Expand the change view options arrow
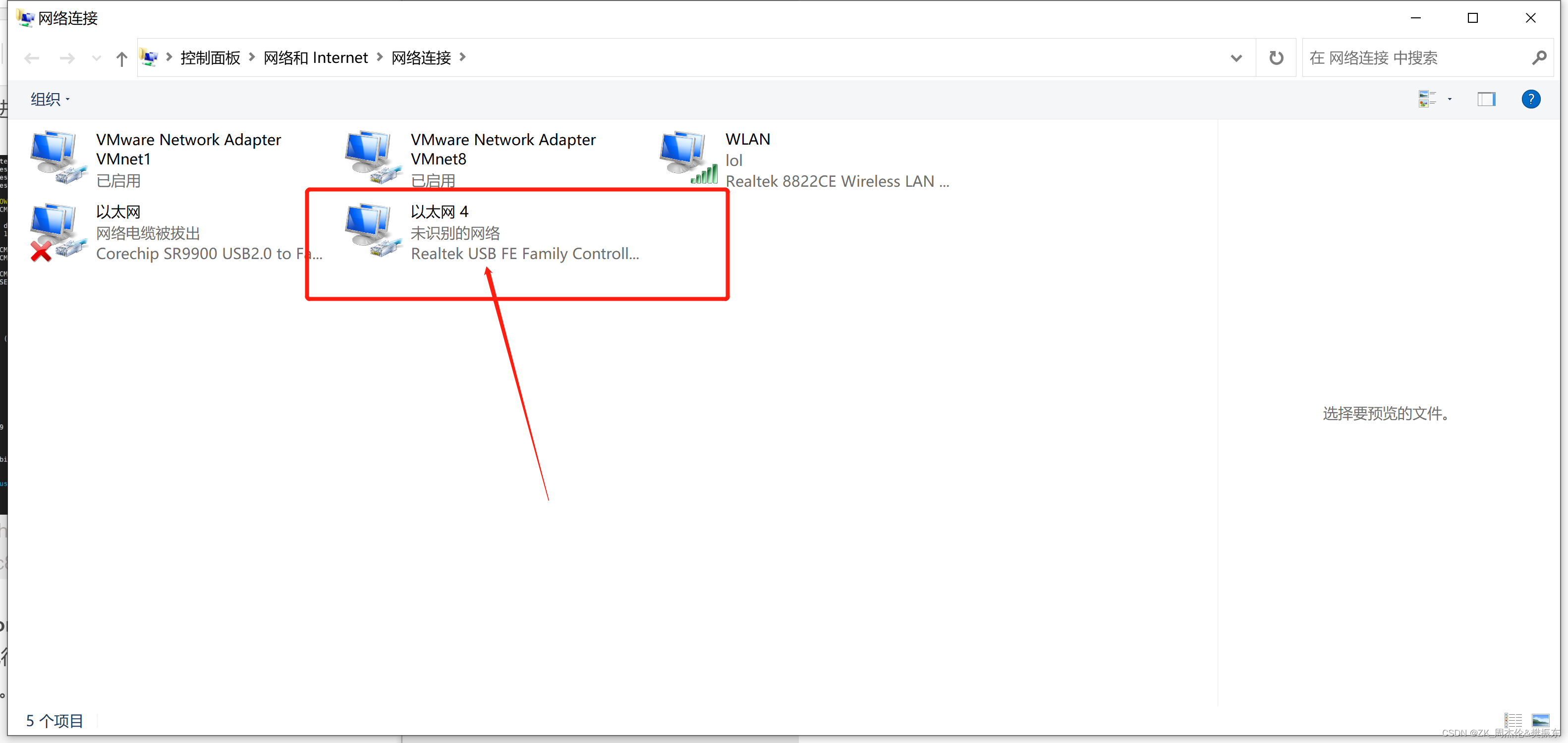Image resolution: width=1568 pixels, height=743 pixels. click(1449, 99)
